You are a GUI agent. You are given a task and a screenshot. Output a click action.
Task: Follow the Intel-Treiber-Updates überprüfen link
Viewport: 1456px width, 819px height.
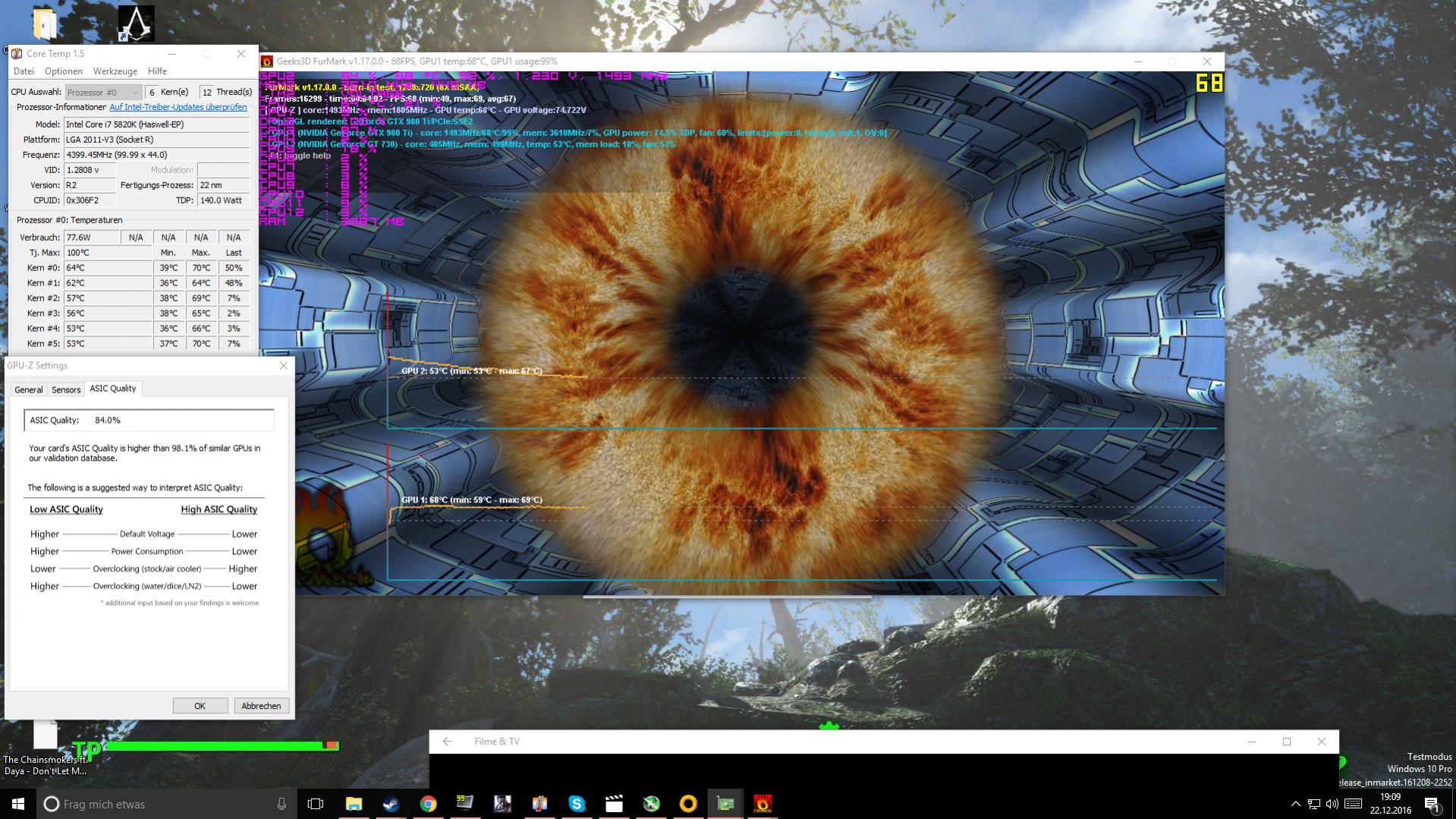pos(178,108)
